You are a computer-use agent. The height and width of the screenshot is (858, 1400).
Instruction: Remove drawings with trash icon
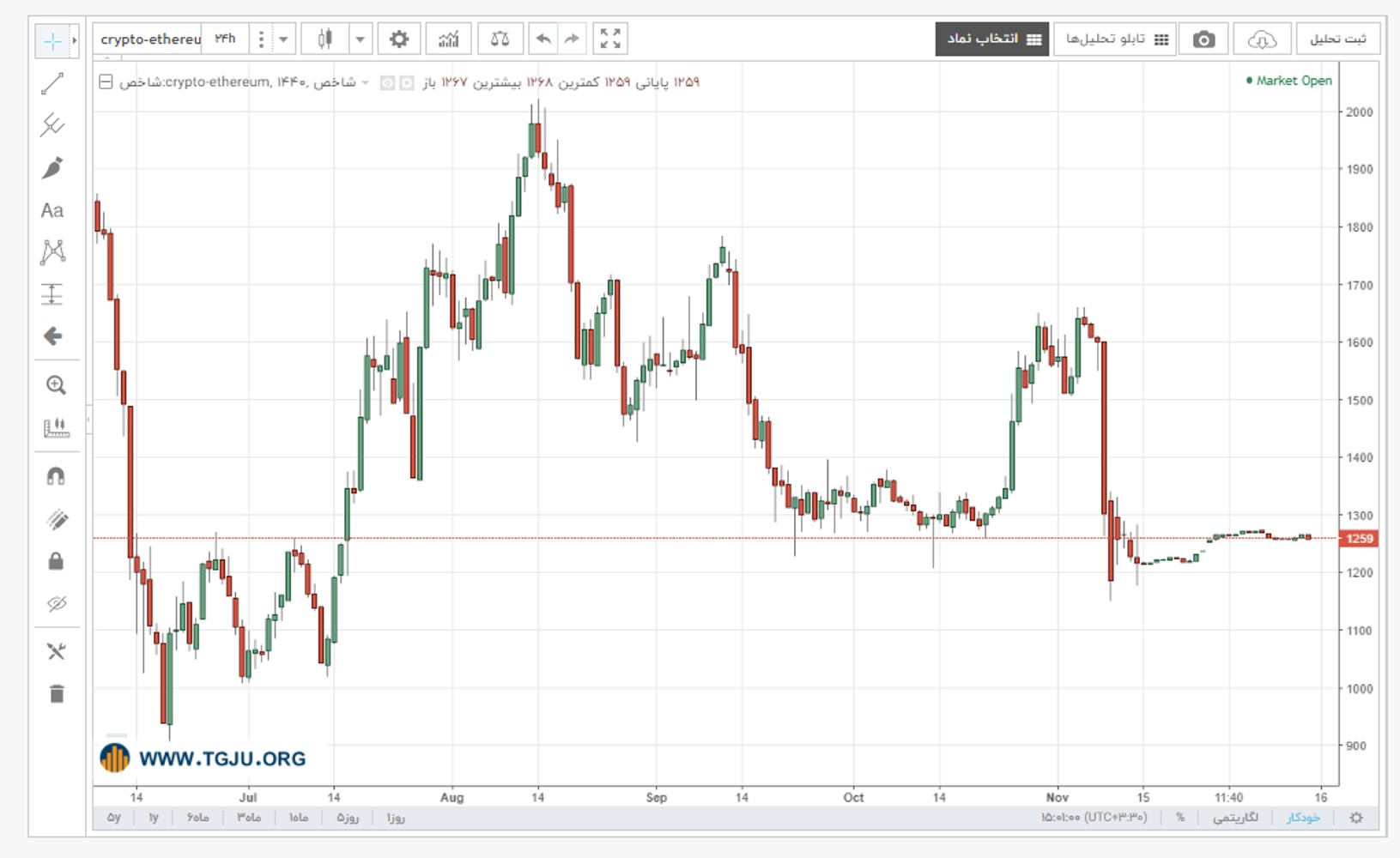[56, 694]
